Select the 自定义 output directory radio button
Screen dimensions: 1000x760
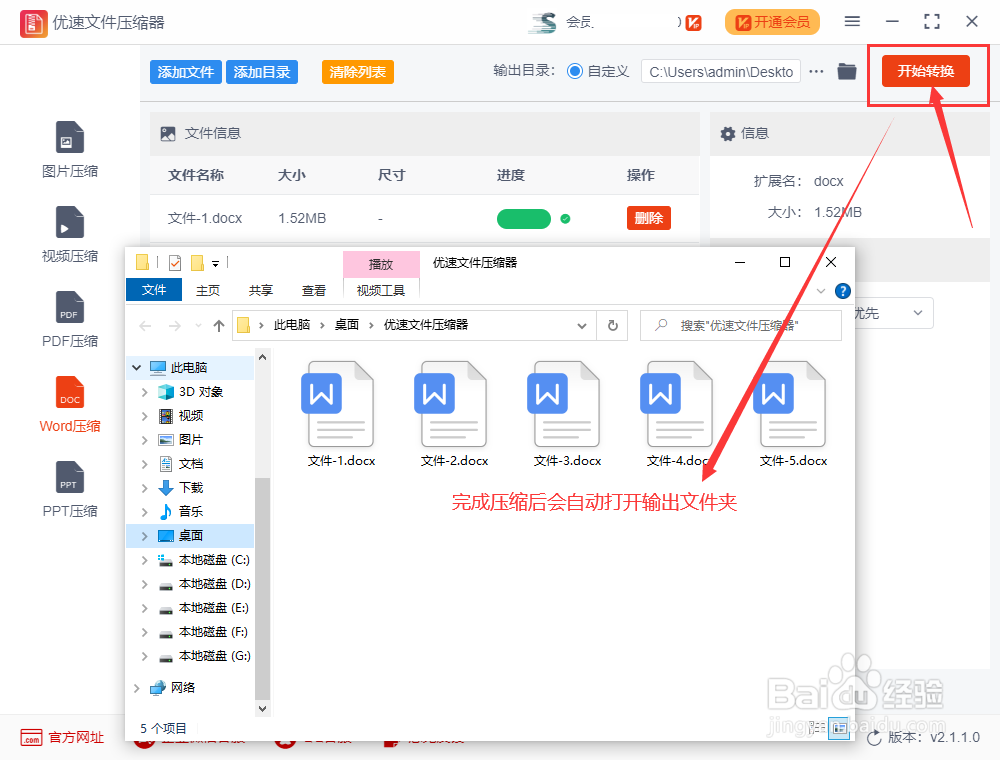click(x=575, y=71)
